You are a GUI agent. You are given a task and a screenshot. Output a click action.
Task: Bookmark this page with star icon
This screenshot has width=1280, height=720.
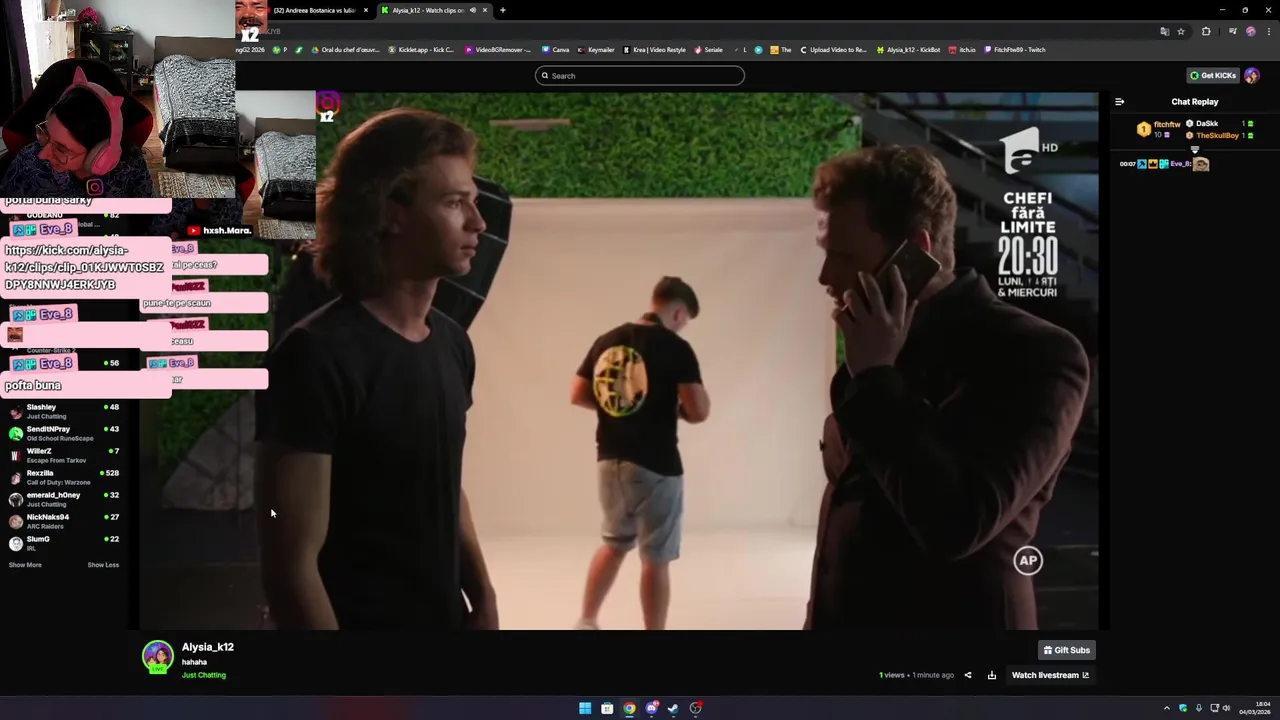coord(1181,32)
